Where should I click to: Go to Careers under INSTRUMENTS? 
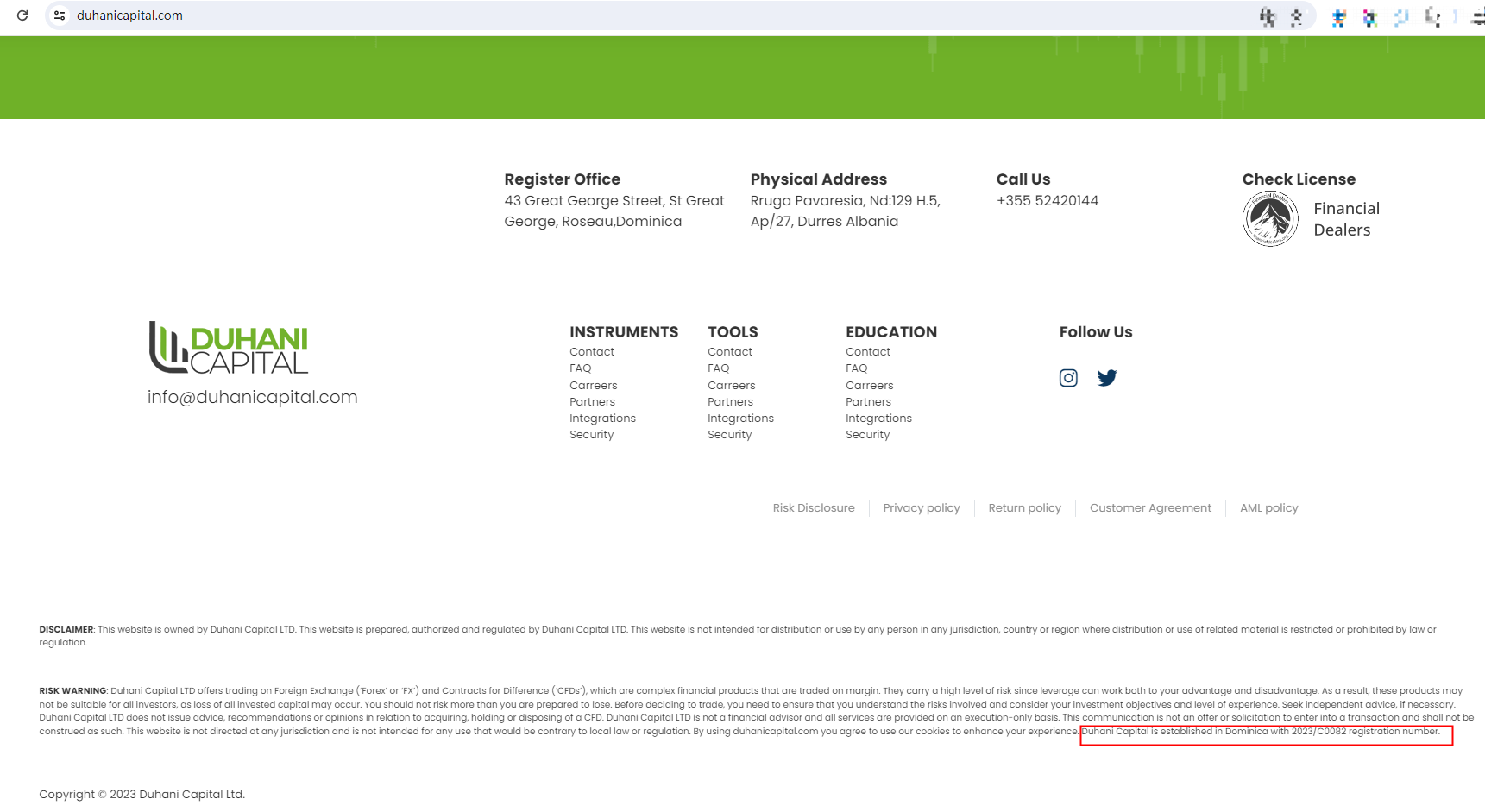[x=594, y=386]
